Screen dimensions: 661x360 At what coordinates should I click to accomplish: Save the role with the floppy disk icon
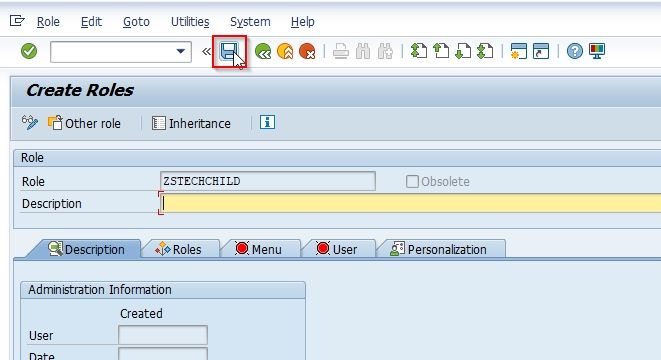tap(229, 51)
